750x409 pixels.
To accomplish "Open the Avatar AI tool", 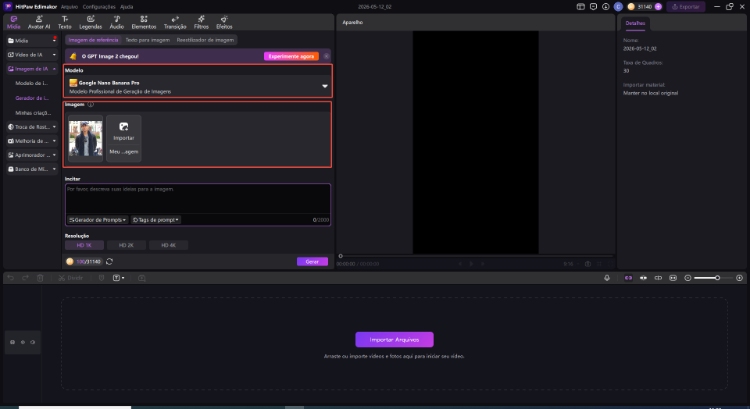I will tap(39, 22).
